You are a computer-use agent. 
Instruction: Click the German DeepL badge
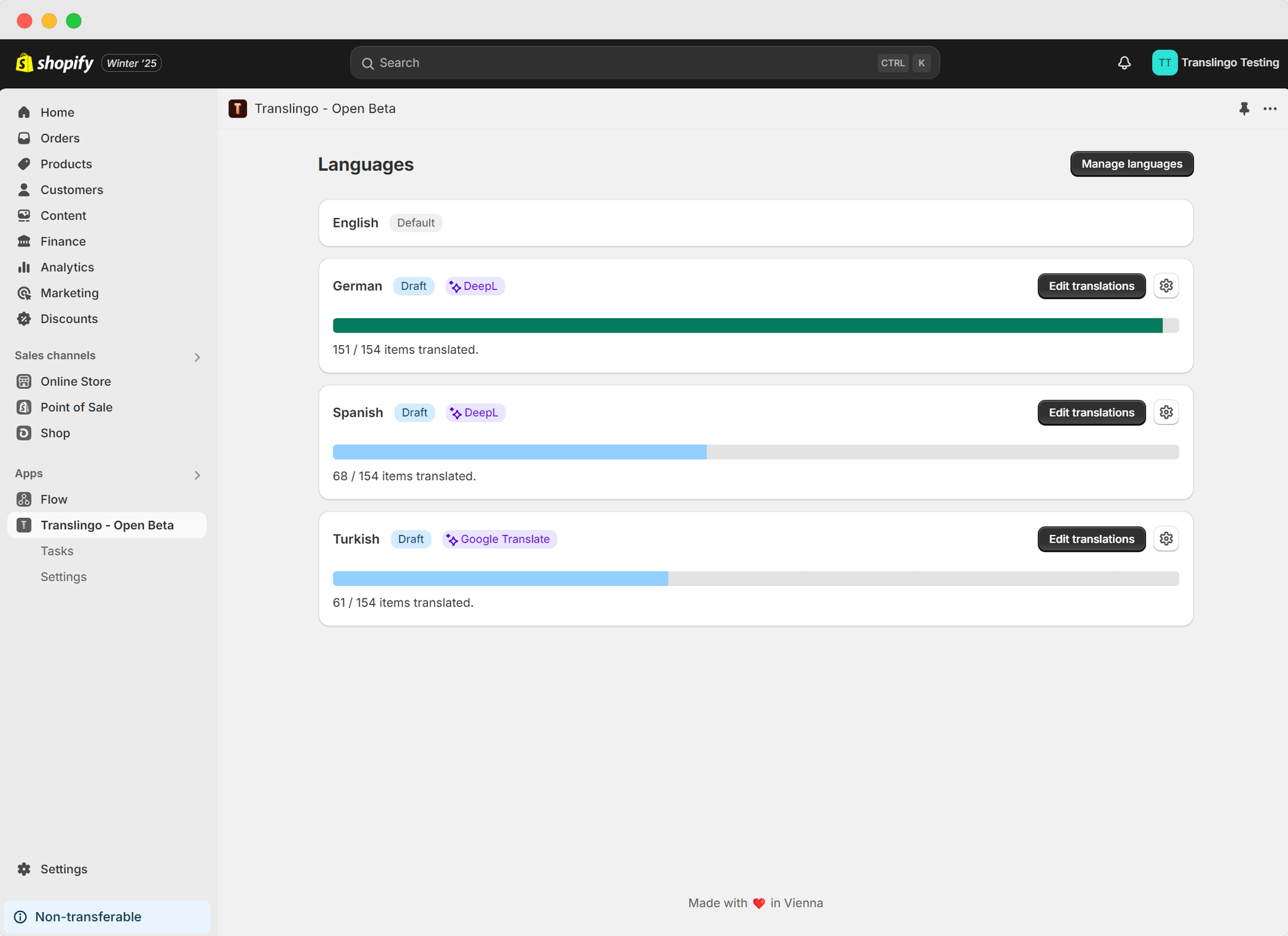(x=475, y=286)
